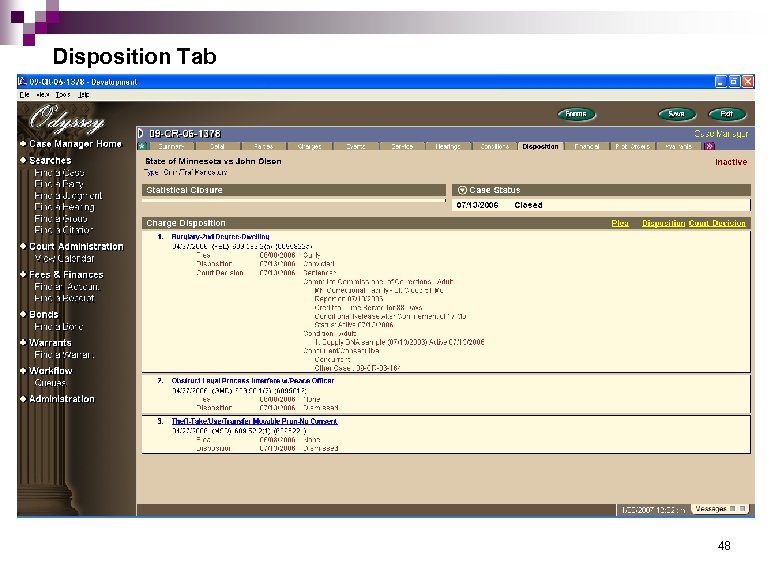Open the Tools menu

[63, 95]
